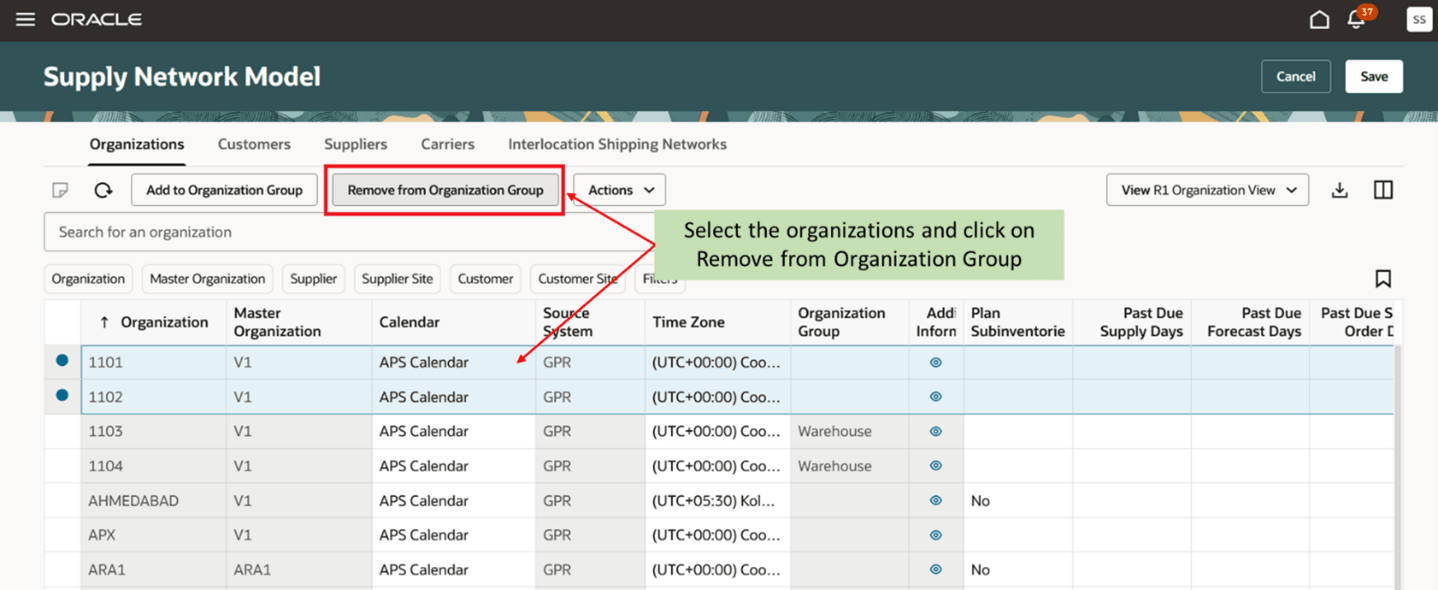Toggle the sort arrow on Organization column
The height and width of the screenshot is (590, 1438).
click(x=107, y=322)
